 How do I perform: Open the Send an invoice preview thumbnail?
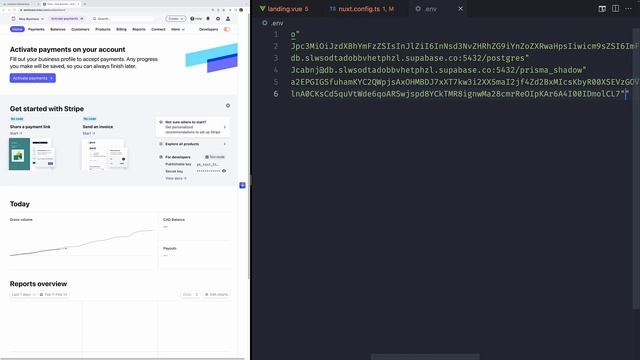point(104,155)
